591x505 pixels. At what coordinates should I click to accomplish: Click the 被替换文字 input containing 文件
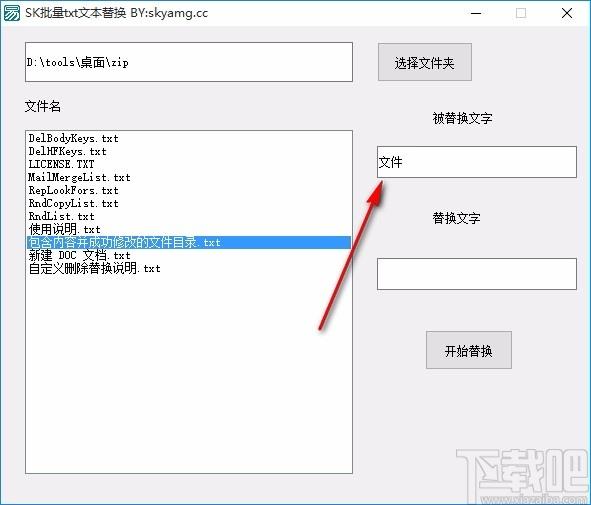click(x=477, y=162)
